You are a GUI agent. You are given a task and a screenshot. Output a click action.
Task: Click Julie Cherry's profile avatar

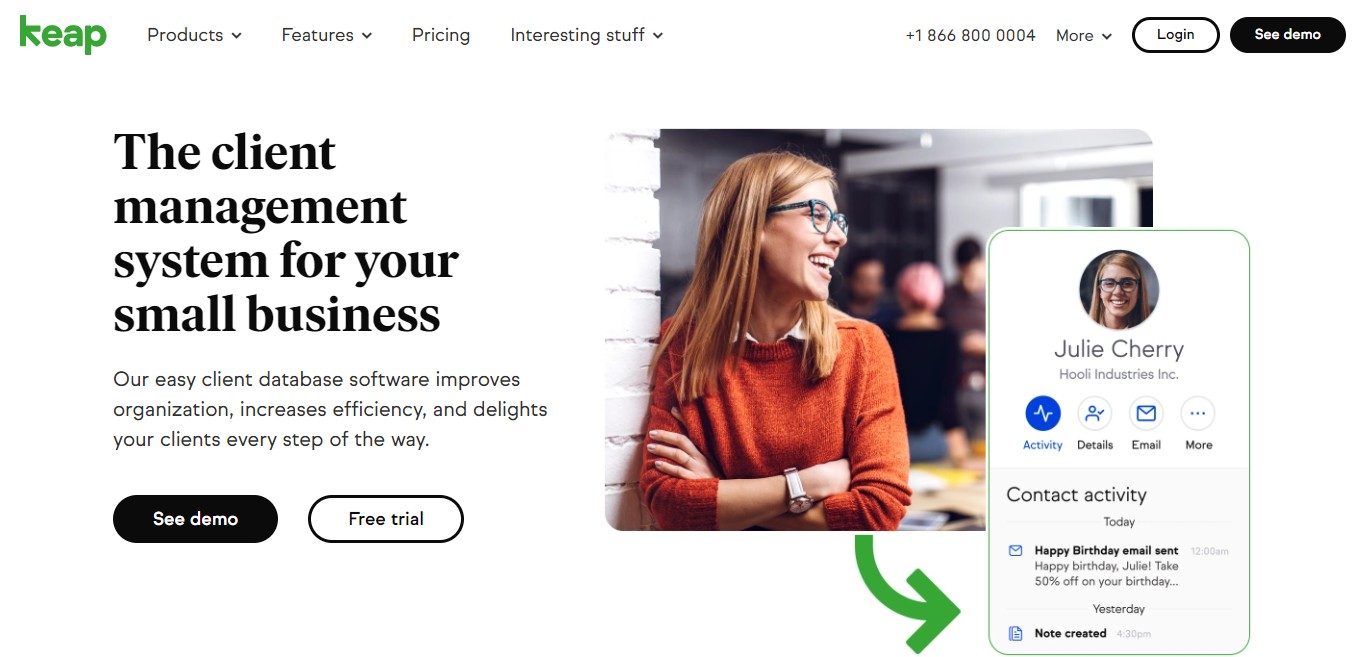point(1119,290)
